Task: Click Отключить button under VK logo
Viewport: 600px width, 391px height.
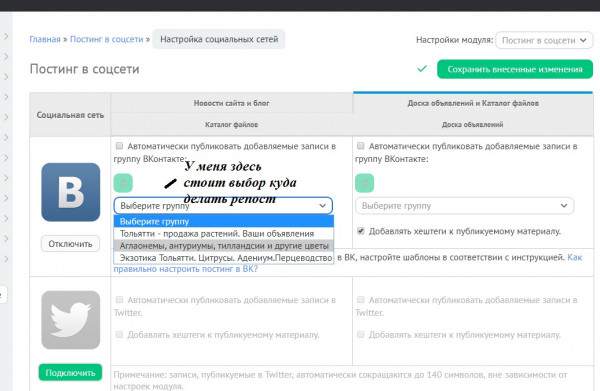Action: pos(70,244)
